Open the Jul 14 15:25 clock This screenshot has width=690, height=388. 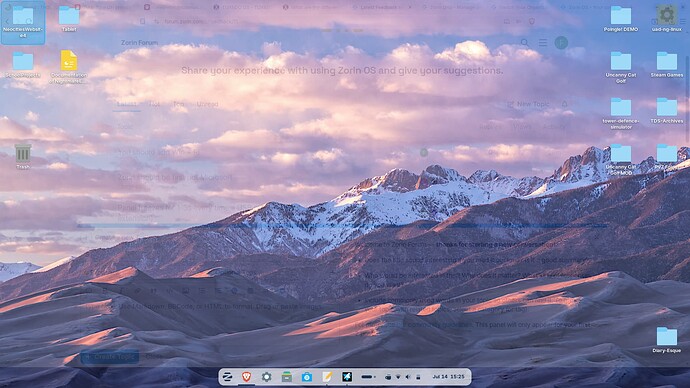(448, 377)
